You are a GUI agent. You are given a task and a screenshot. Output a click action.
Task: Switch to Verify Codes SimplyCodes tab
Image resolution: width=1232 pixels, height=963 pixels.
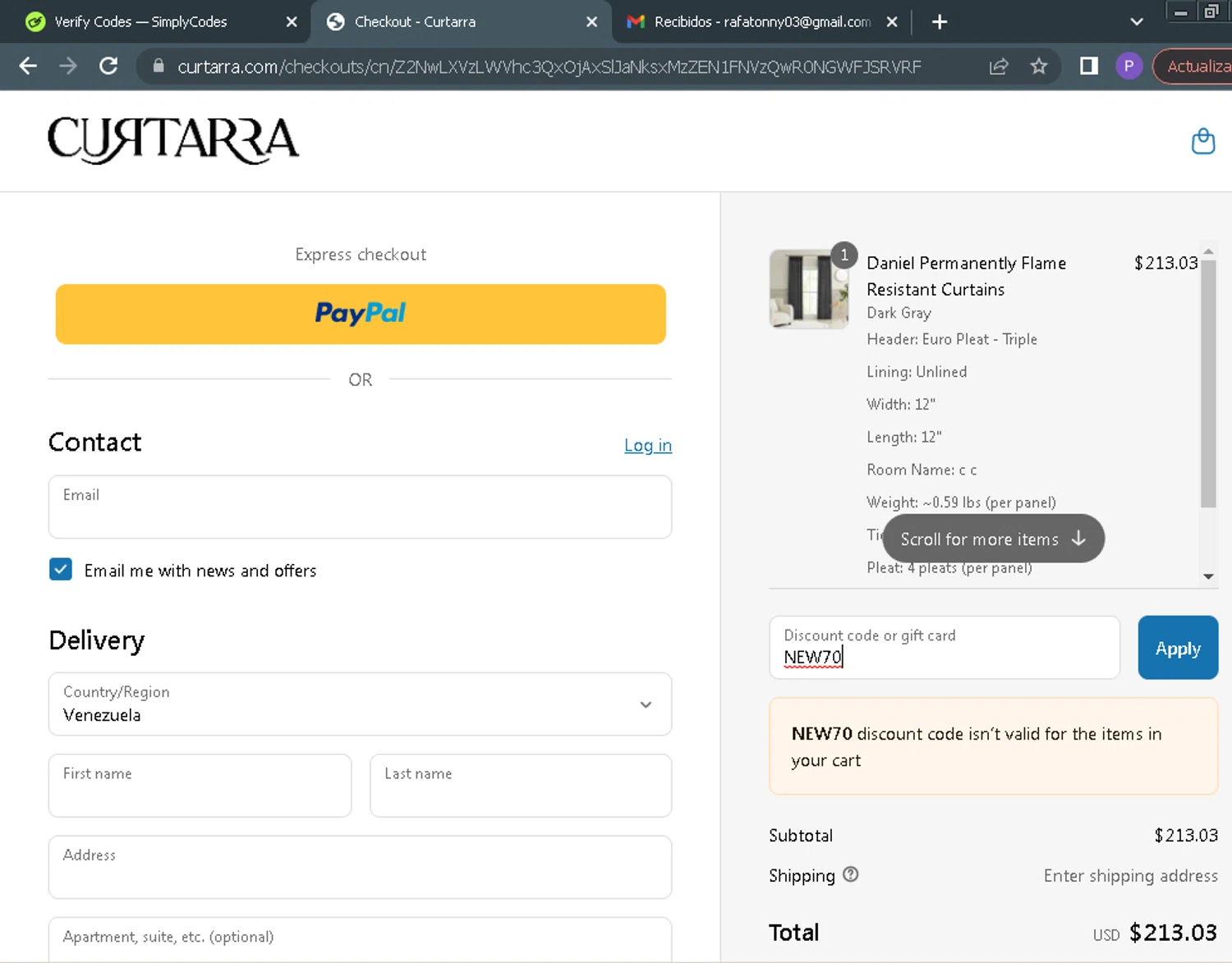point(156,22)
